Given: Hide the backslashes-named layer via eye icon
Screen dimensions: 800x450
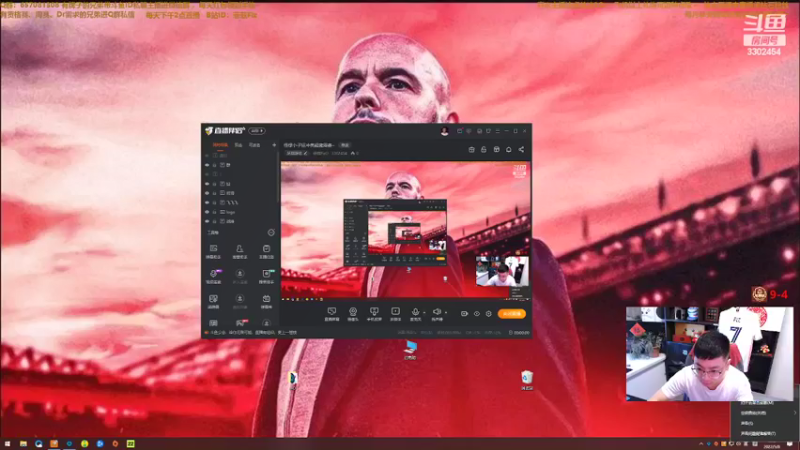Looking at the screenshot, I should 207,203.
